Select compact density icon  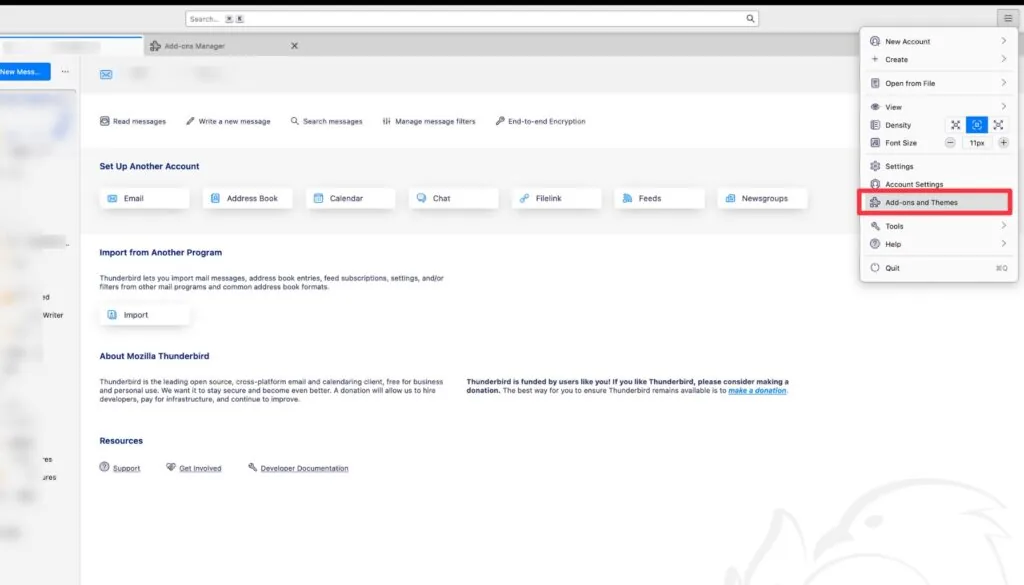click(x=955, y=125)
